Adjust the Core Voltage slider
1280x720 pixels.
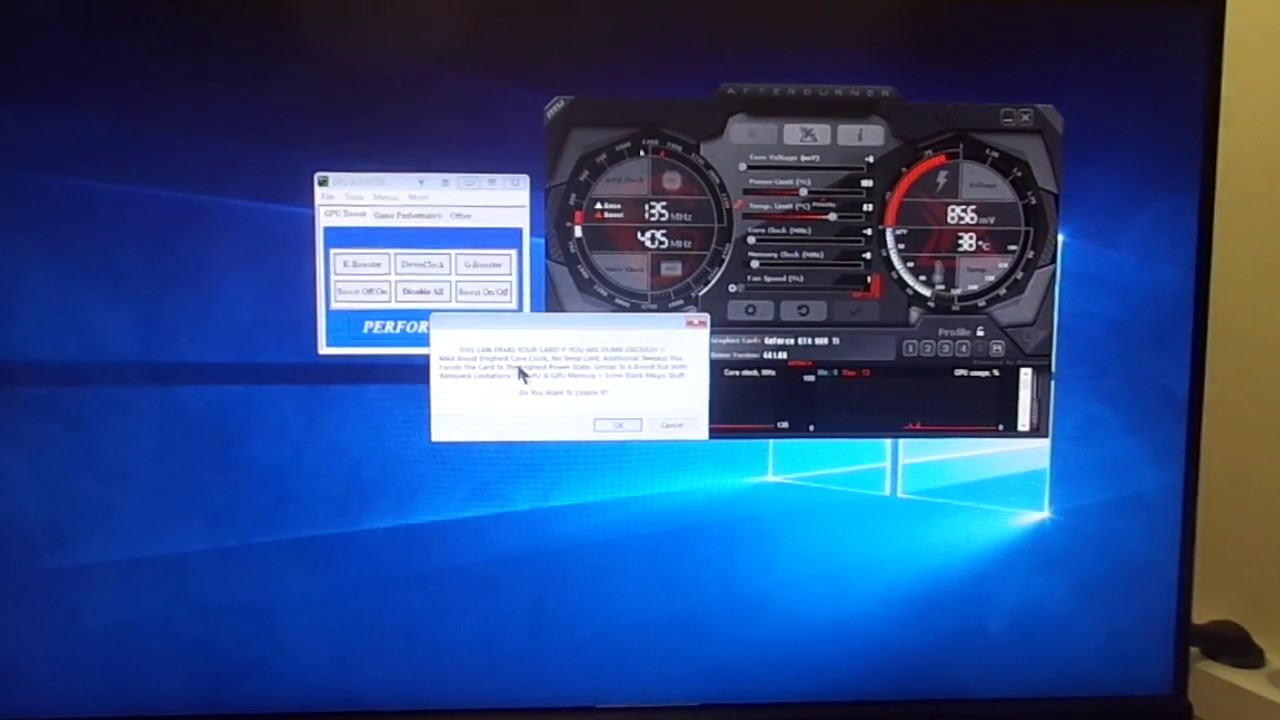pos(804,169)
